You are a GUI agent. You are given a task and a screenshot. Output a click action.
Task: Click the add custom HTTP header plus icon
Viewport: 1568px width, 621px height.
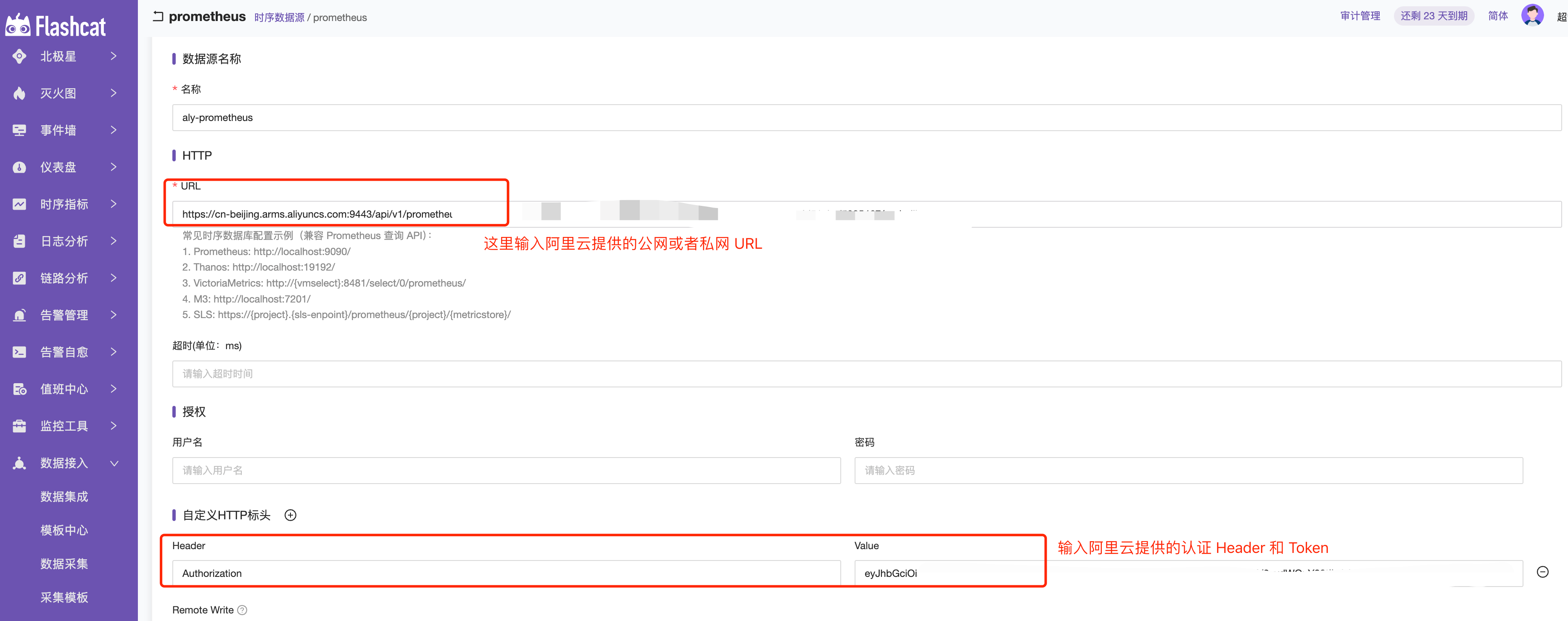click(290, 515)
